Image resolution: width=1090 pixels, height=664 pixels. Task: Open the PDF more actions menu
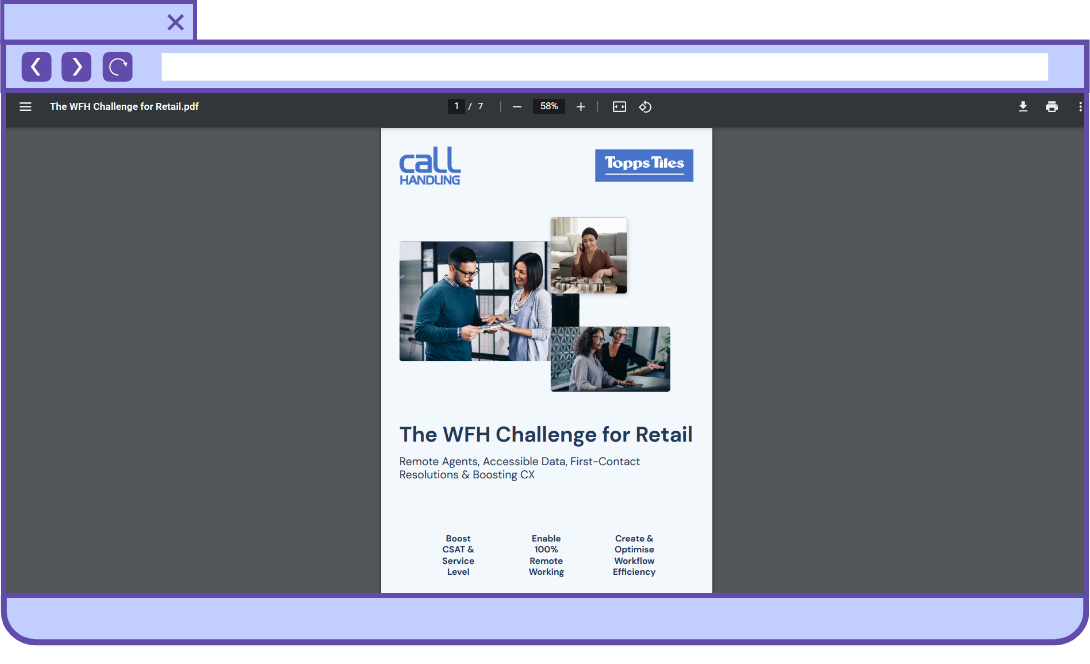[x=1080, y=106]
